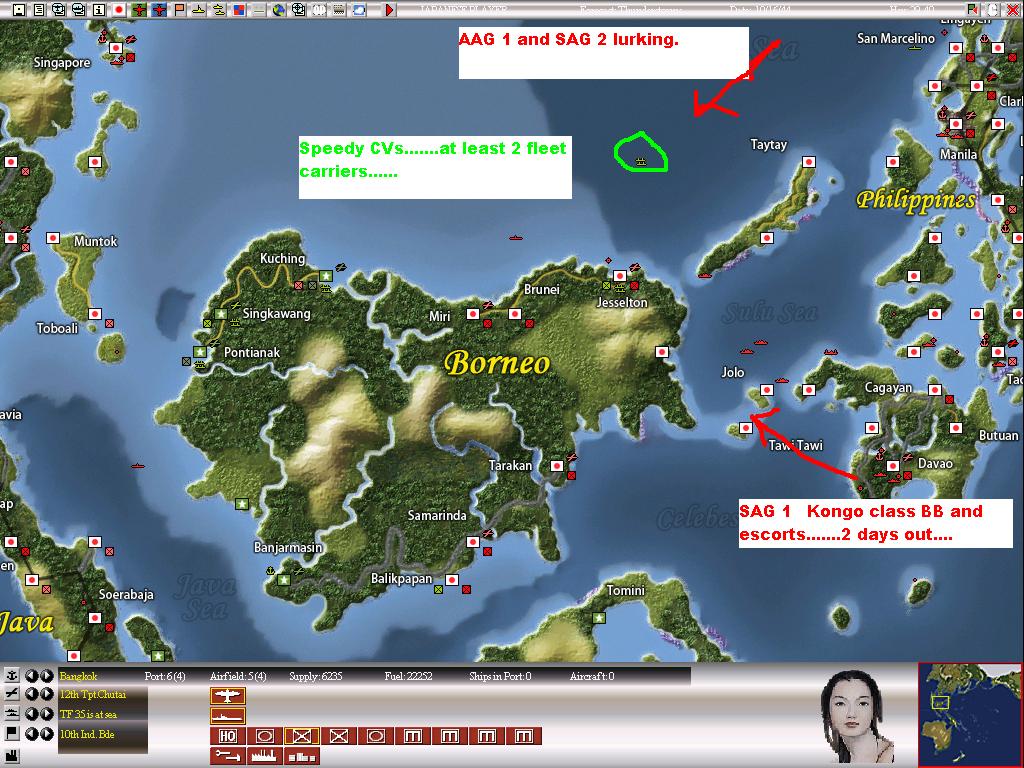This screenshot has height=768, width=1024.
Task: Click 'Fuel: 22252' in base info bar
Action: coord(408,676)
